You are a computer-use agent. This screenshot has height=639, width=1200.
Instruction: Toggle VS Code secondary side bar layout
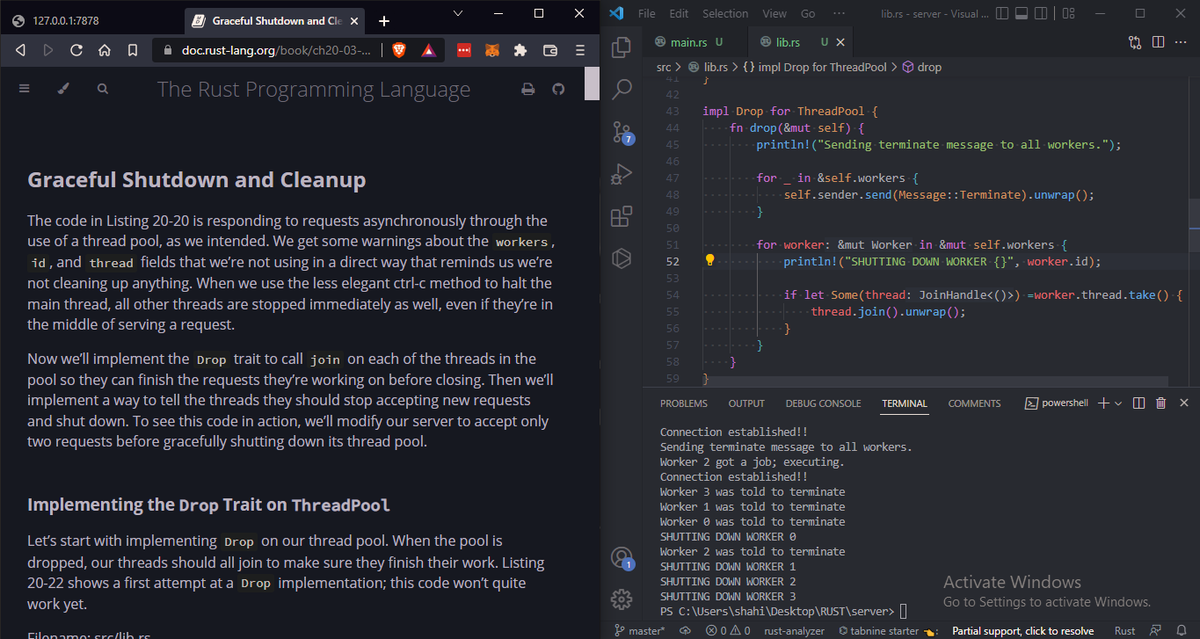[1041, 13]
